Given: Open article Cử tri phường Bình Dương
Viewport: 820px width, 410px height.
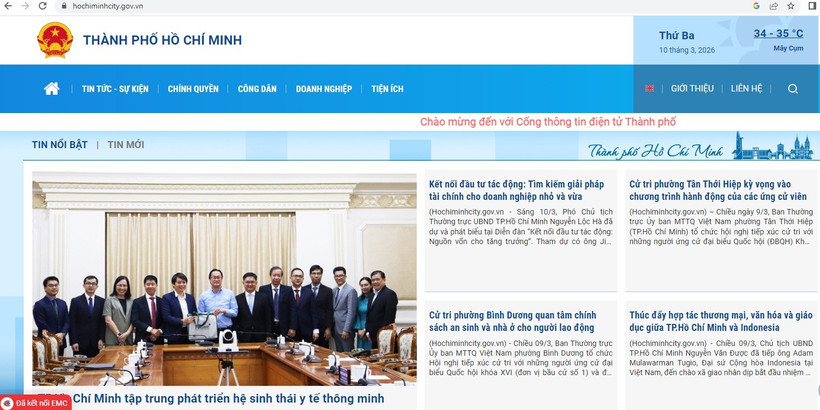Looking at the screenshot, I should (x=512, y=321).
